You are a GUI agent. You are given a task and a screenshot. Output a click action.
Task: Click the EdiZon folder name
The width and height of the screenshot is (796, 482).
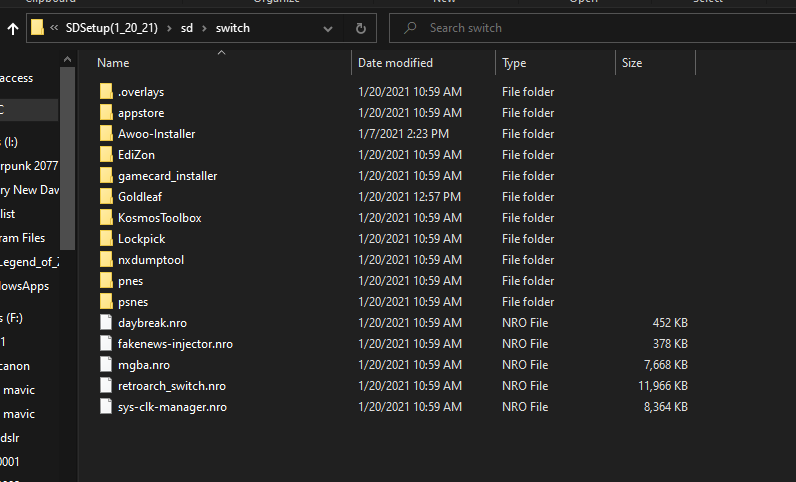tap(136, 155)
